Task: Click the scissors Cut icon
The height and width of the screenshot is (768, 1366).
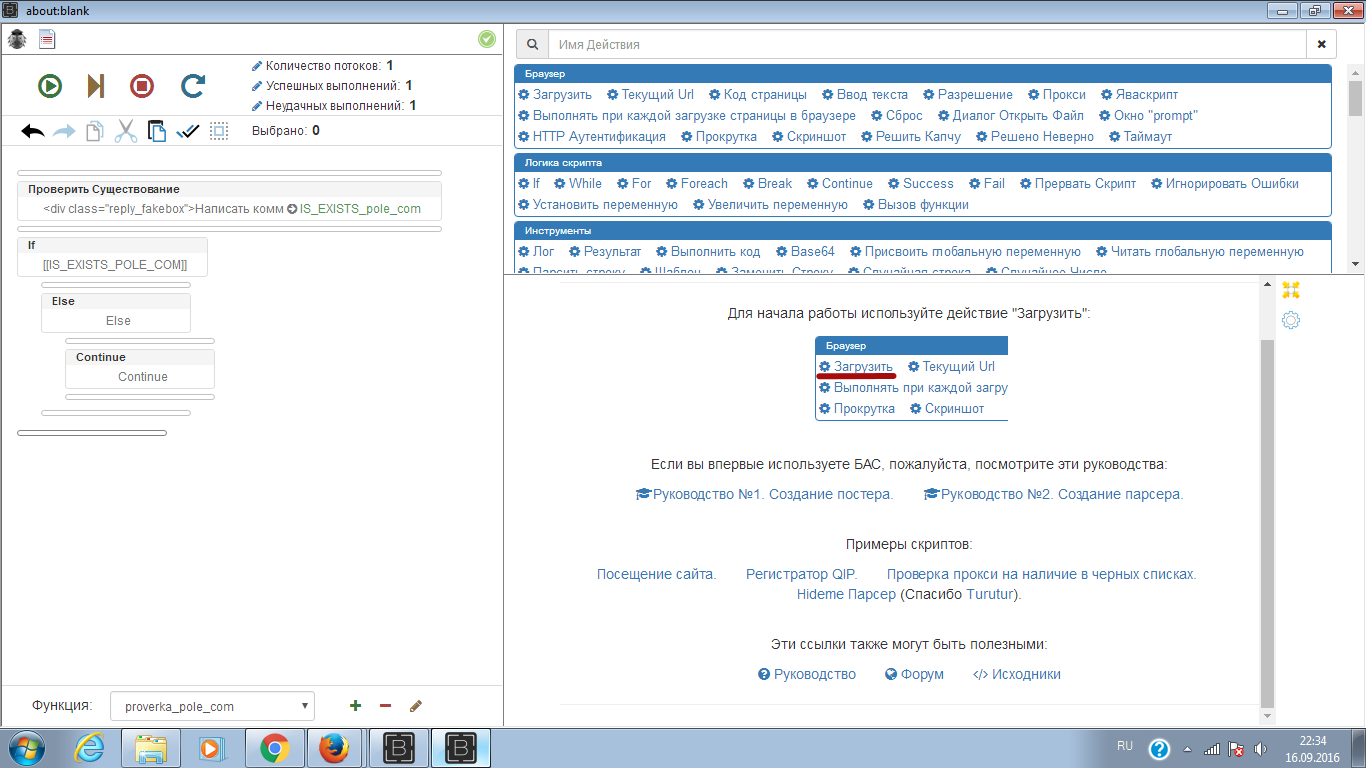Action: pos(125,131)
